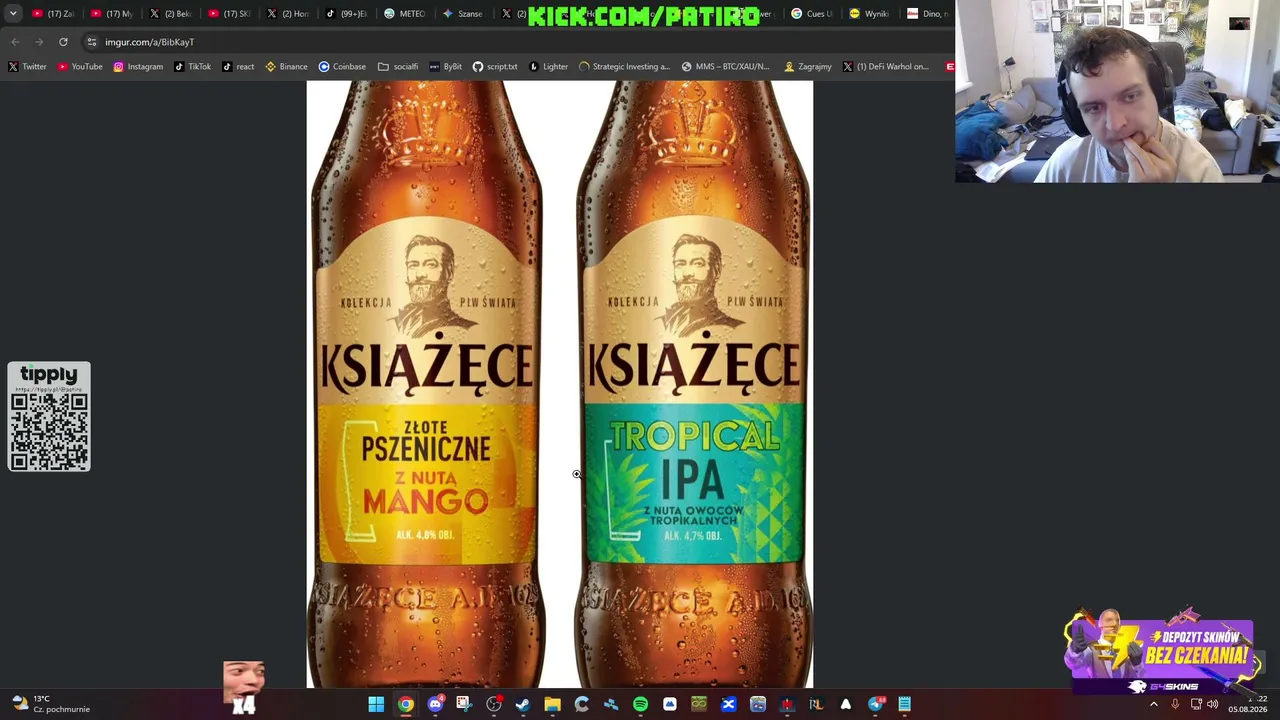Switch to the Szanse tab

click(463, 14)
